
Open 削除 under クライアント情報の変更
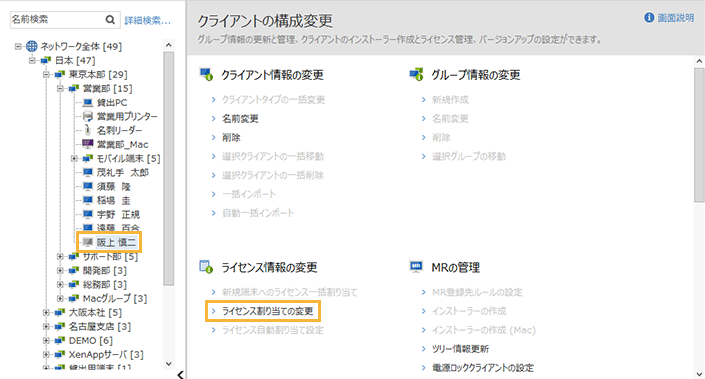point(231,138)
